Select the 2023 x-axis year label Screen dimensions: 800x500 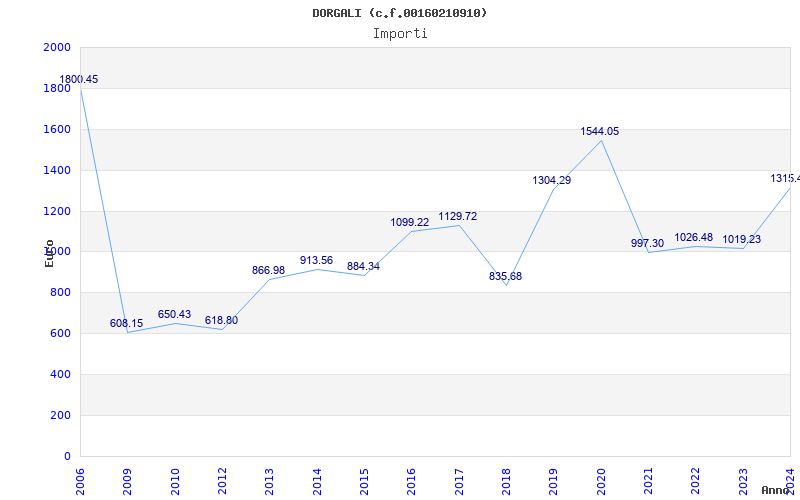coord(743,481)
